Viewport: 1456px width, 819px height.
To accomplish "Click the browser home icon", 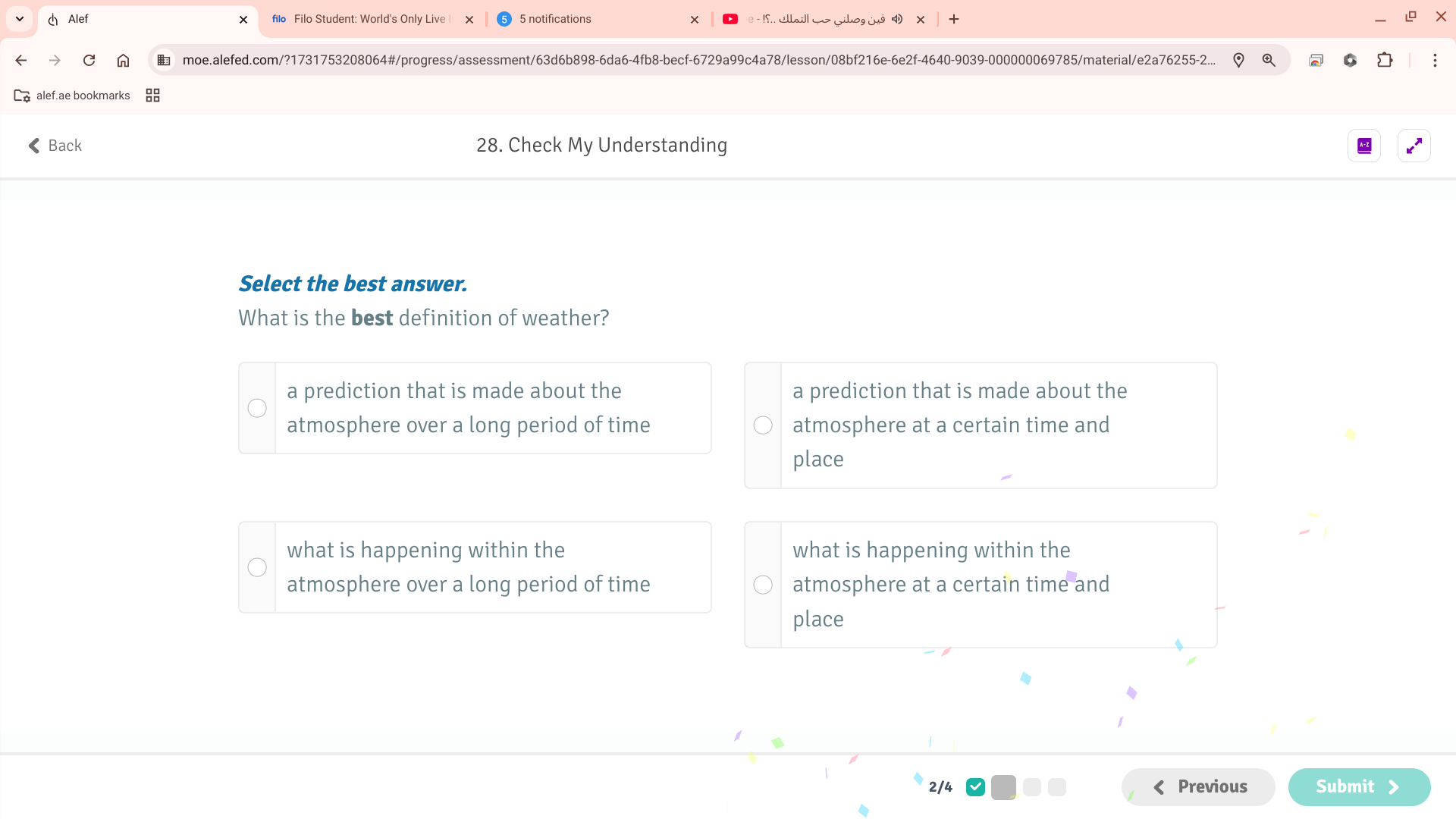I will [x=124, y=60].
